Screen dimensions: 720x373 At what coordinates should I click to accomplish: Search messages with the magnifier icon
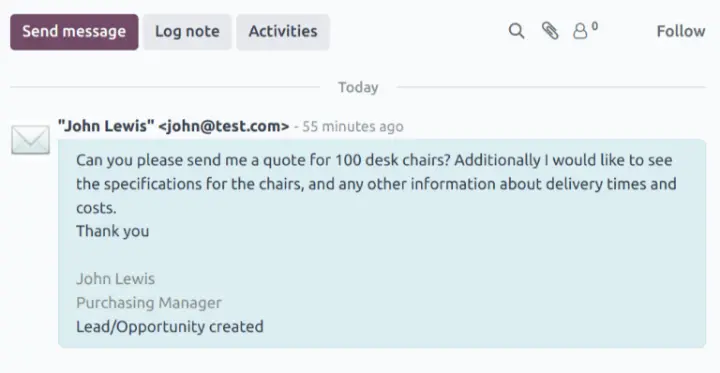(x=517, y=31)
